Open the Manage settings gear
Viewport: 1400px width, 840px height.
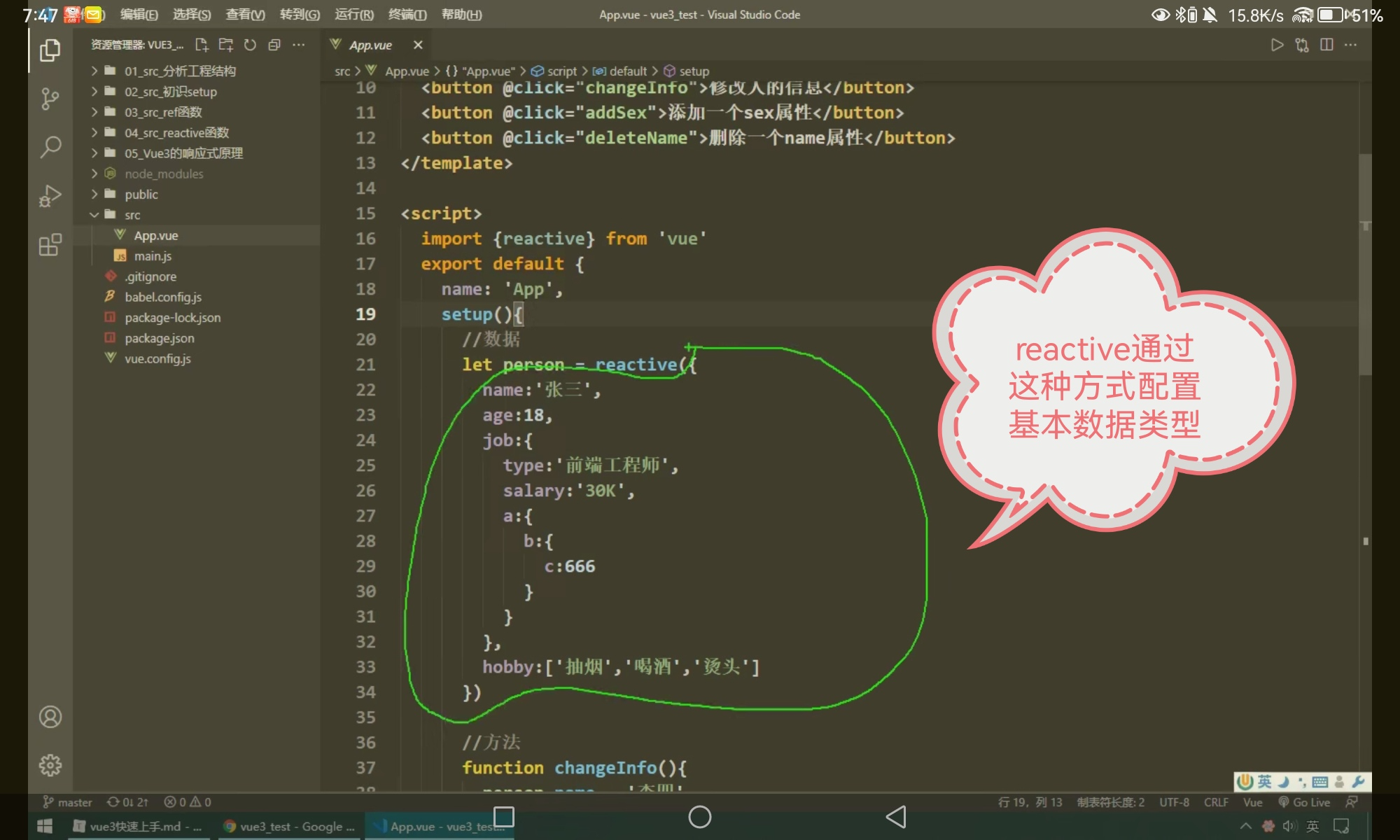coord(50,765)
